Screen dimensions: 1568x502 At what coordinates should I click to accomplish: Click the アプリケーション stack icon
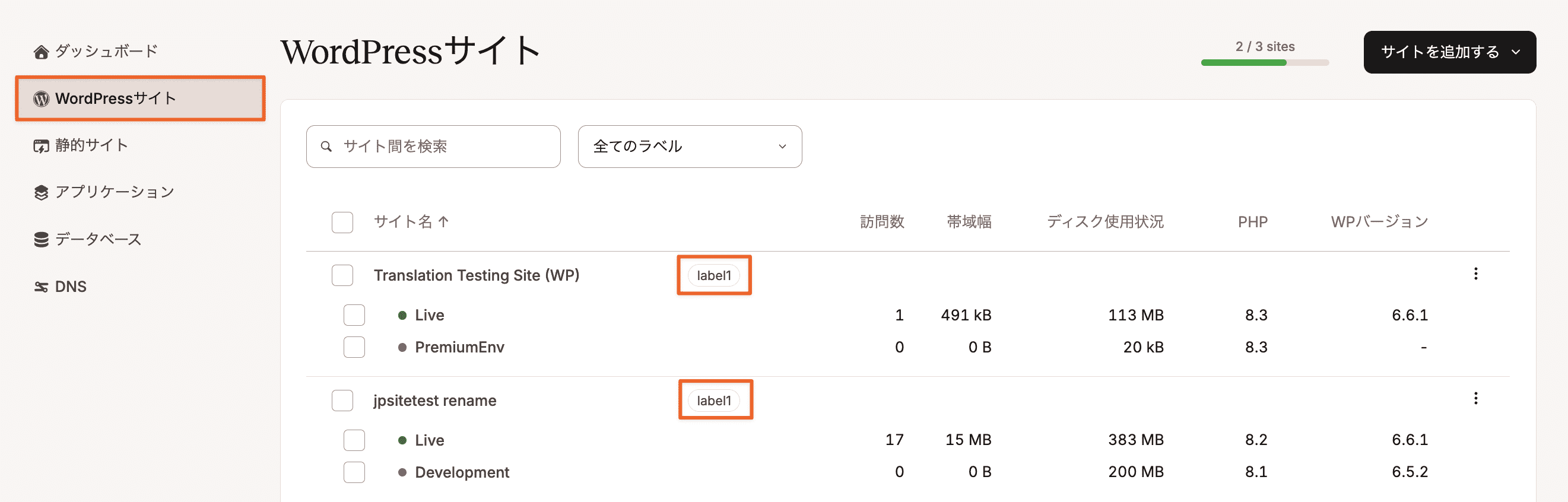click(41, 193)
